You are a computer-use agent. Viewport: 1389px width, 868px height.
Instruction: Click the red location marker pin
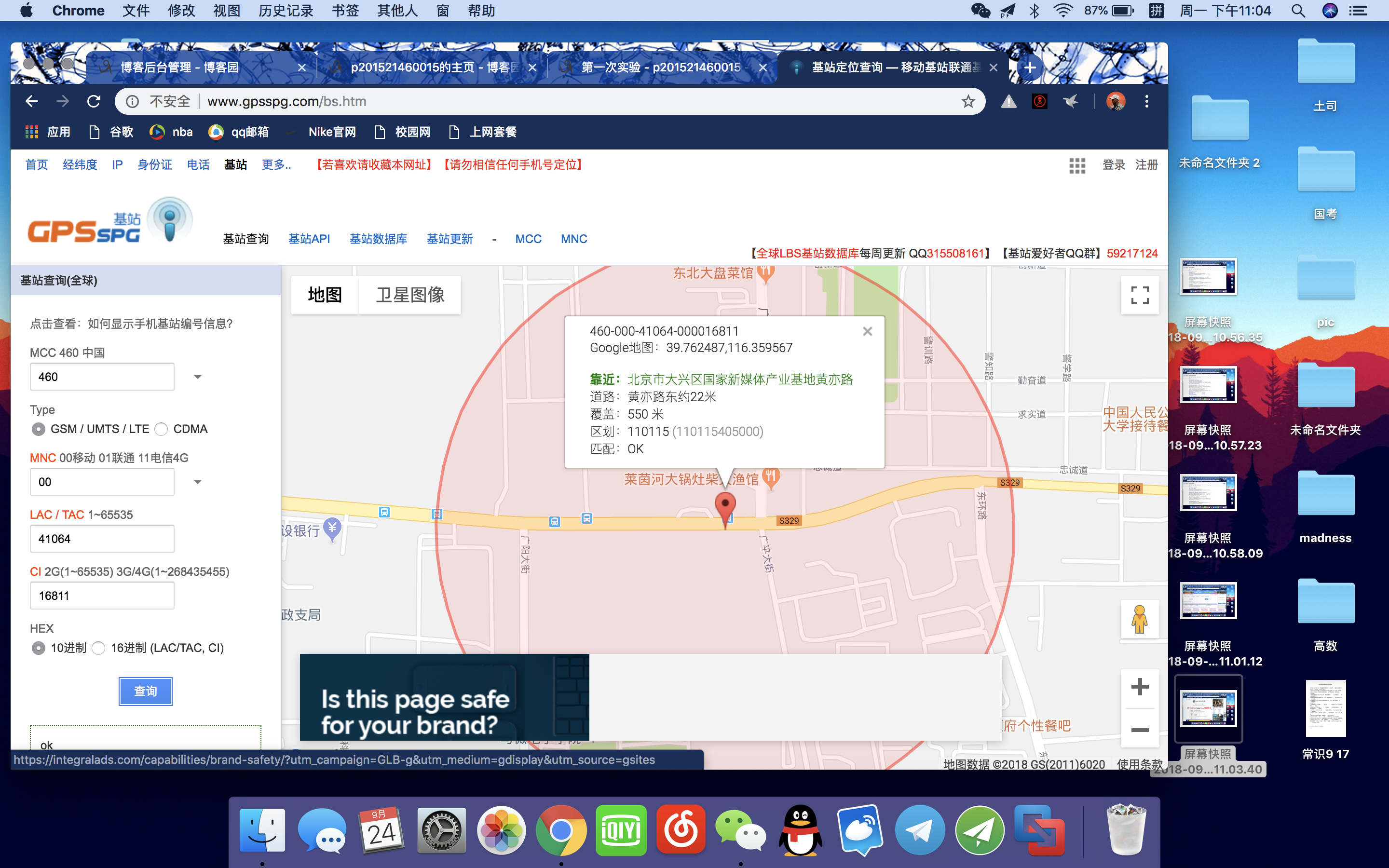[x=725, y=509]
